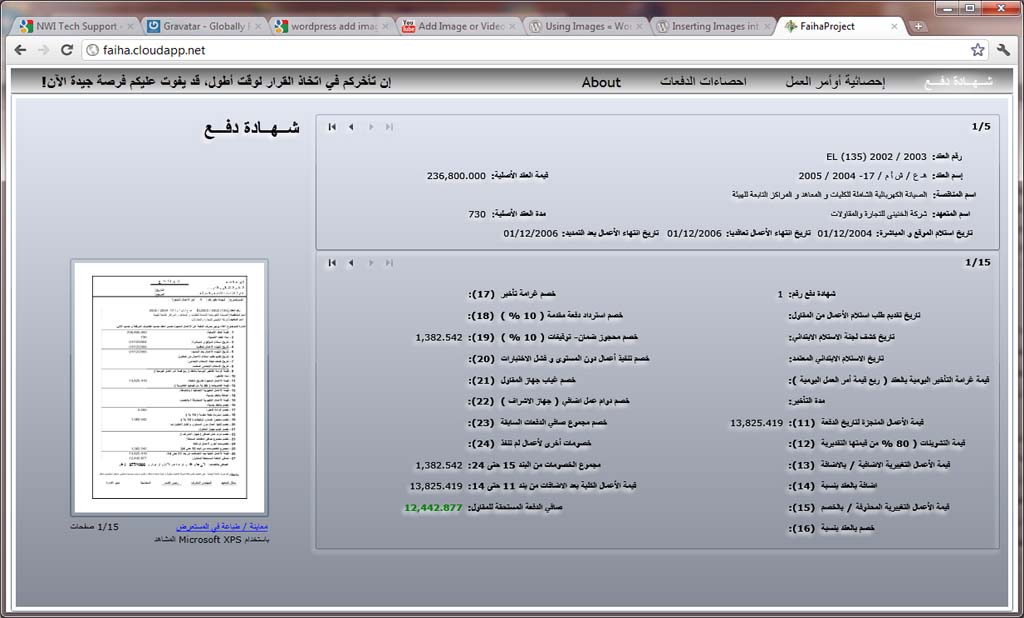Open Chrome wrench settings menu

point(1003,49)
